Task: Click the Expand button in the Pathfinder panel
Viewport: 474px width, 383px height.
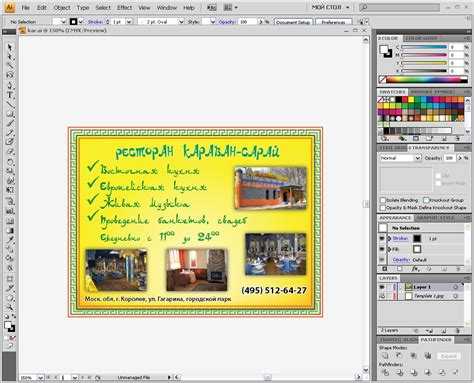Action: click(x=449, y=356)
